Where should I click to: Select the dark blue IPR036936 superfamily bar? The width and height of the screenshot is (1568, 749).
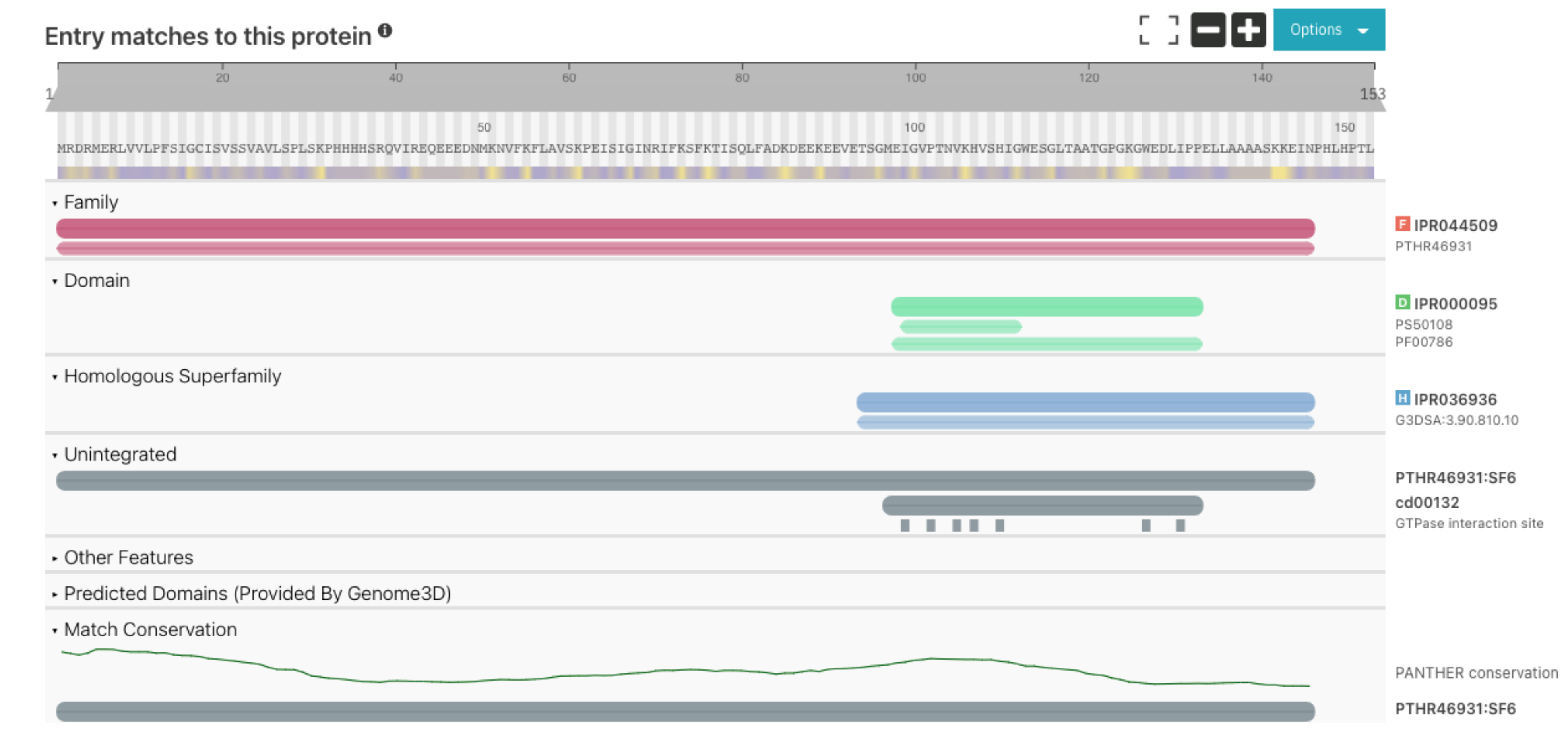(x=1085, y=402)
